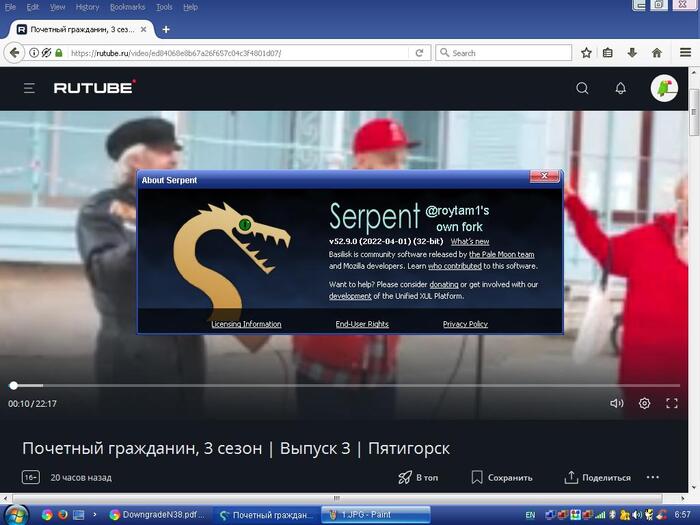Open video settings gear

pyautogui.click(x=644, y=404)
